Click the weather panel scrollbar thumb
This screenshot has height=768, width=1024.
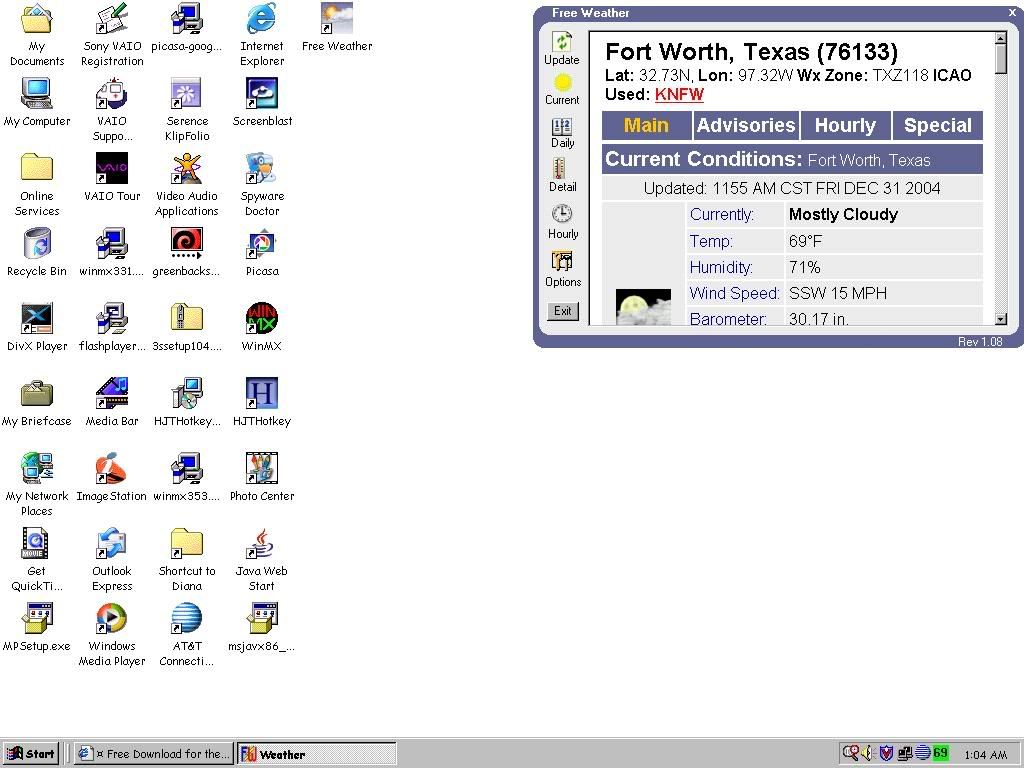point(1000,59)
